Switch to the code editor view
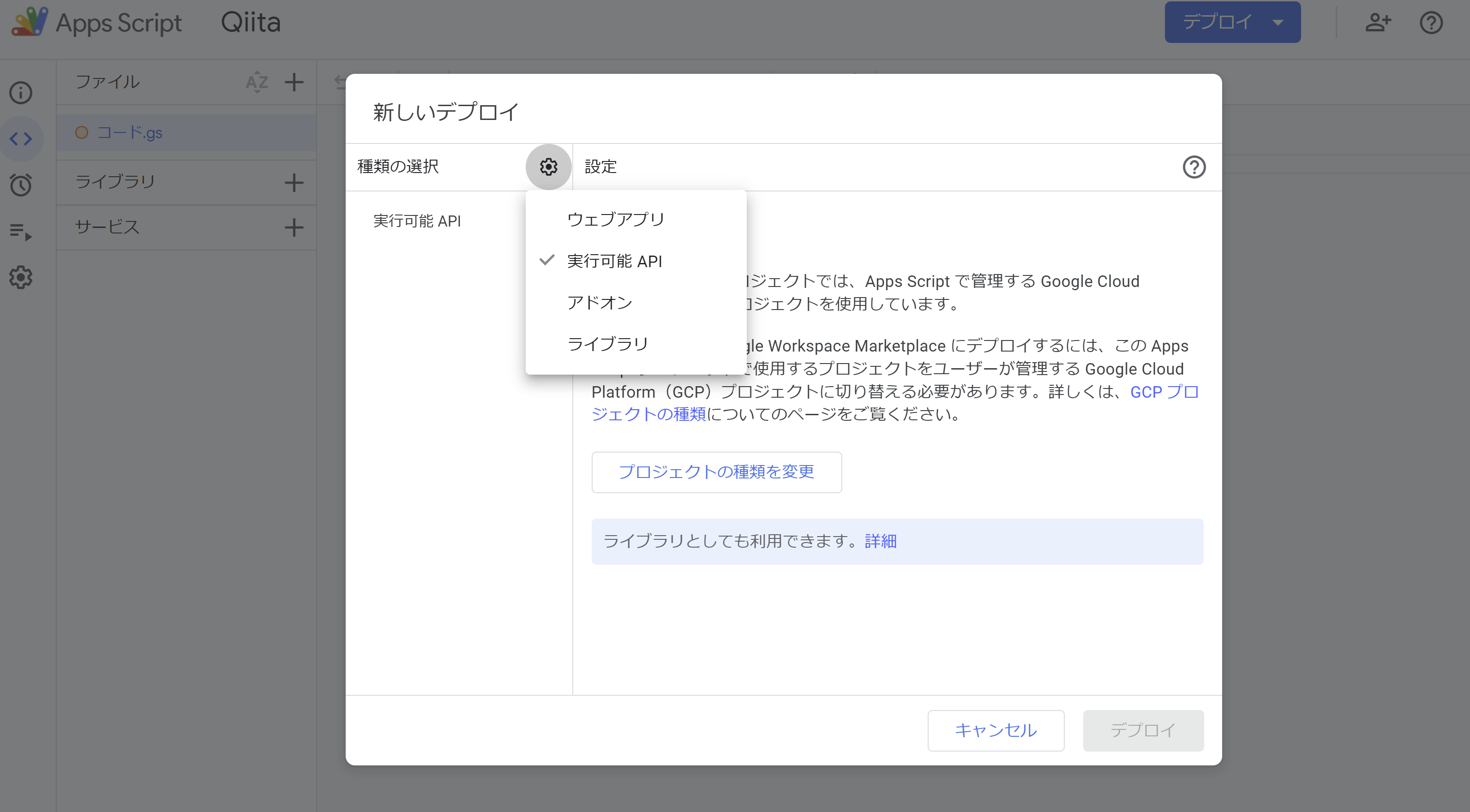Image resolution: width=1470 pixels, height=812 pixels. point(21,138)
